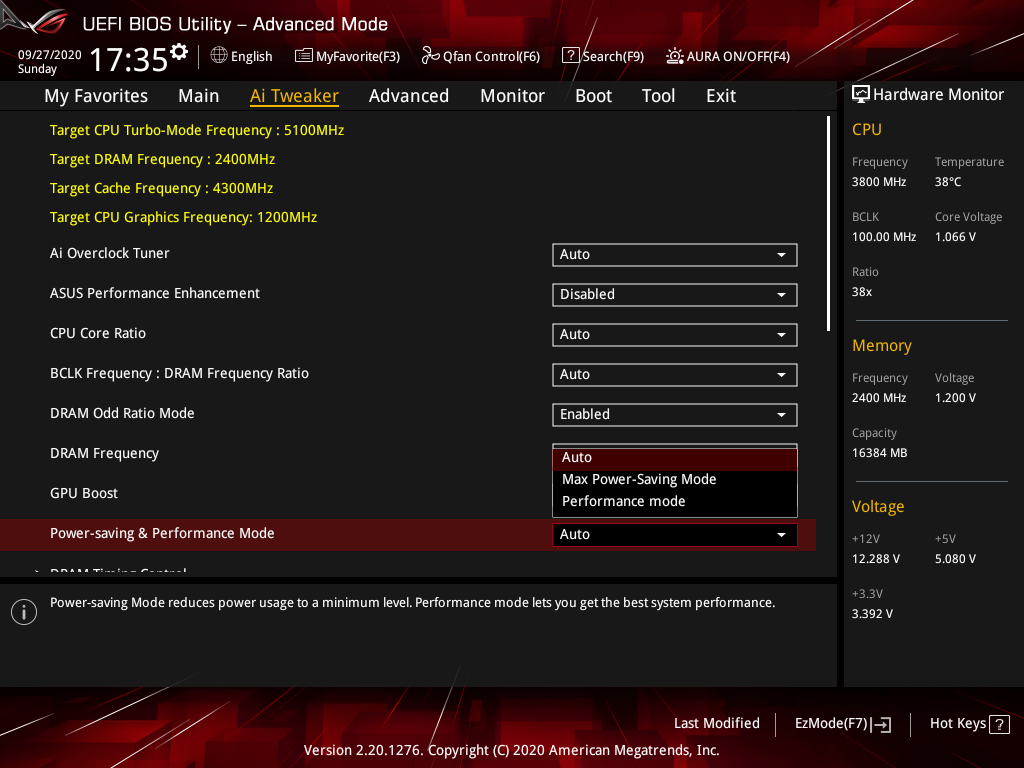Select the Ai Tweaker tab
This screenshot has height=768, width=1024.
click(x=294, y=96)
